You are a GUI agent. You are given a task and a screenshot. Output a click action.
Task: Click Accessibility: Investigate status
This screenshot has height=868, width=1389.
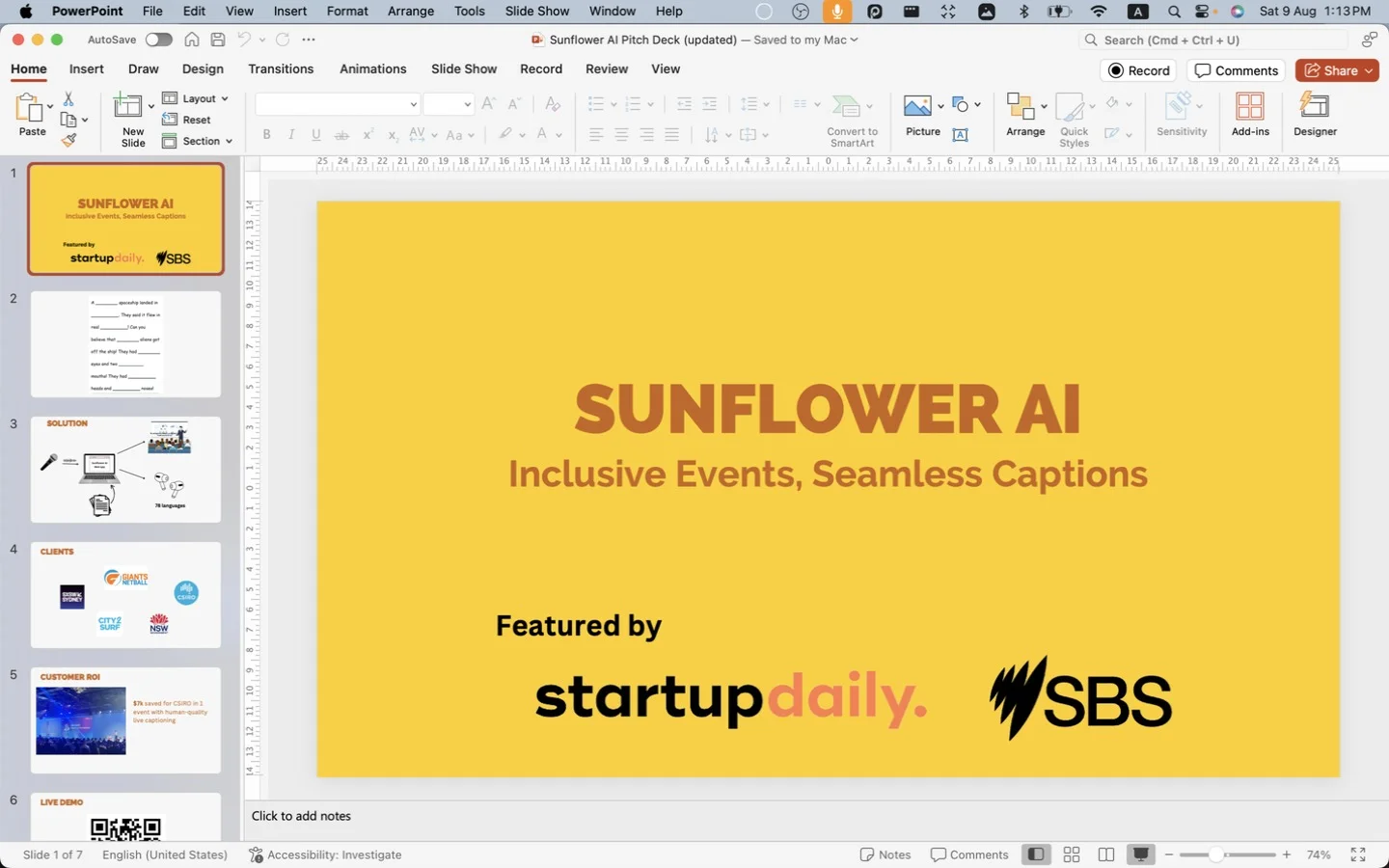[x=325, y=854]
